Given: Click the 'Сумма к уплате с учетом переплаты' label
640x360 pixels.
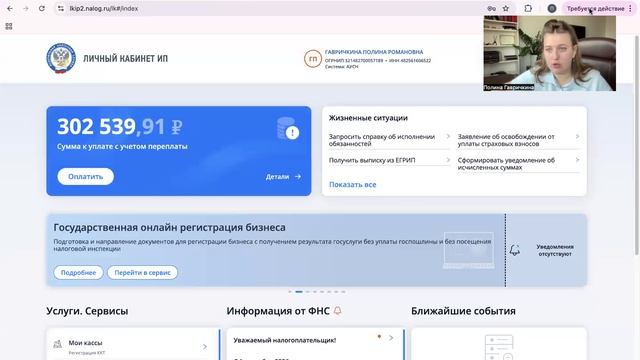Looking at the screenshot, I should 122,146.
